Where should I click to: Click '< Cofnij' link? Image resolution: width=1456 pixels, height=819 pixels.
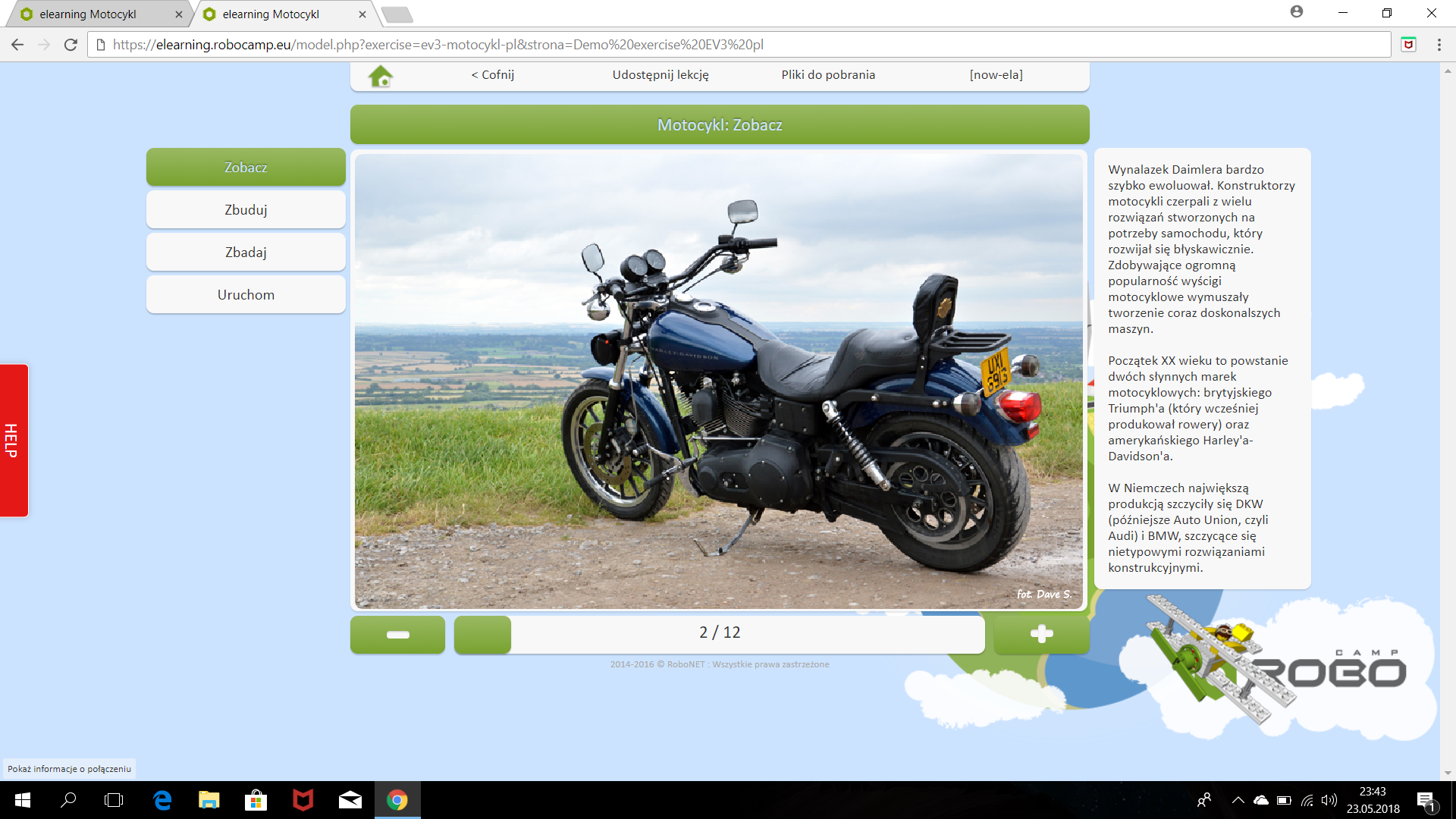click(493, 74)
